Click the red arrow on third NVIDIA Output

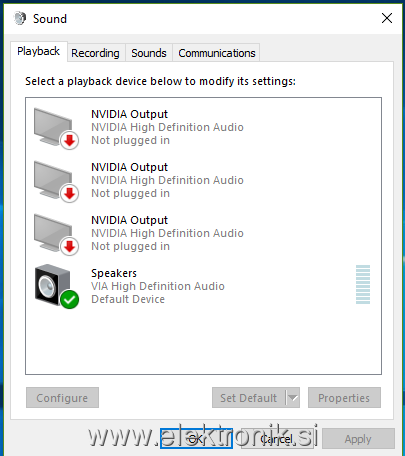(x=69, y=246)
